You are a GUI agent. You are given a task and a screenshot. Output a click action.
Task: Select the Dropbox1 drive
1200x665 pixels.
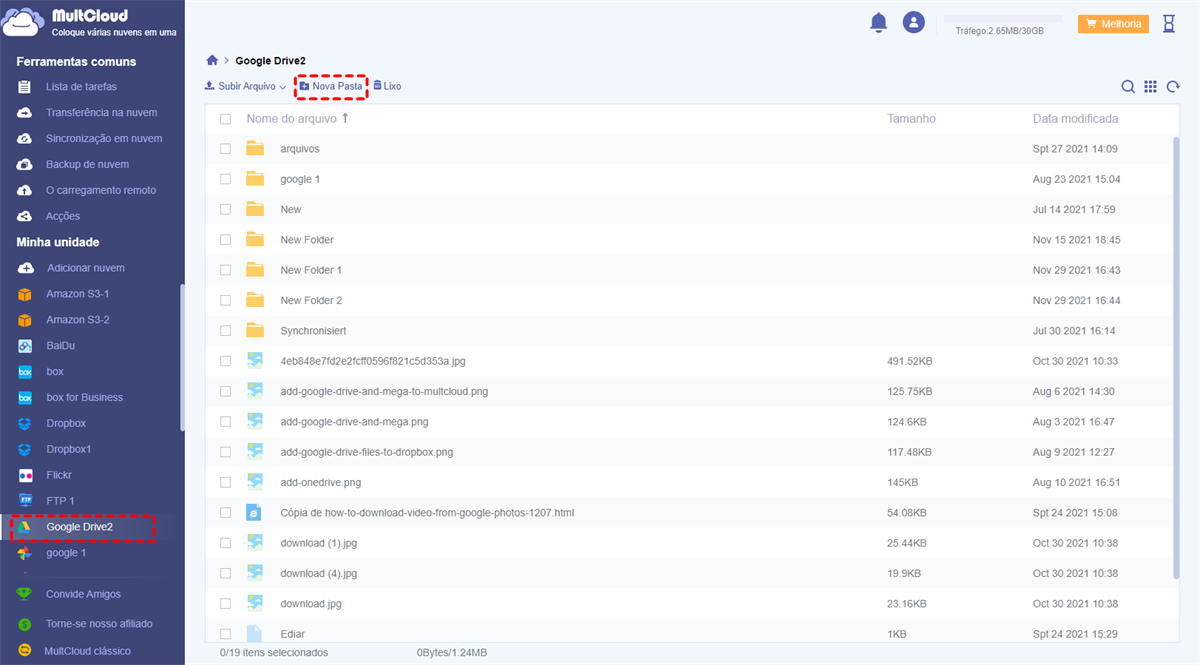(x=69, y=449)
